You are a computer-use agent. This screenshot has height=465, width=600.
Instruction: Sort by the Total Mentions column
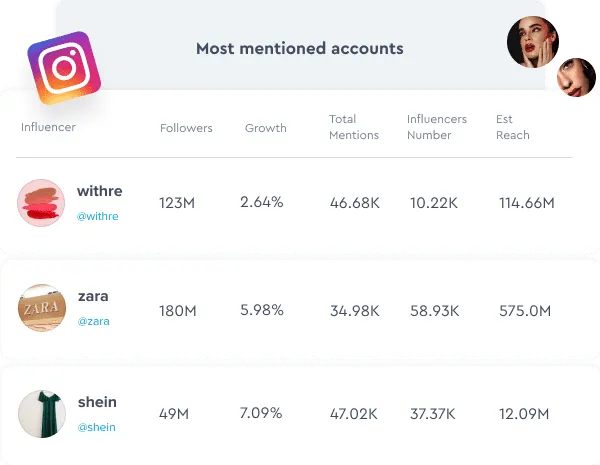pyautogui.click(x=354, y=127)
